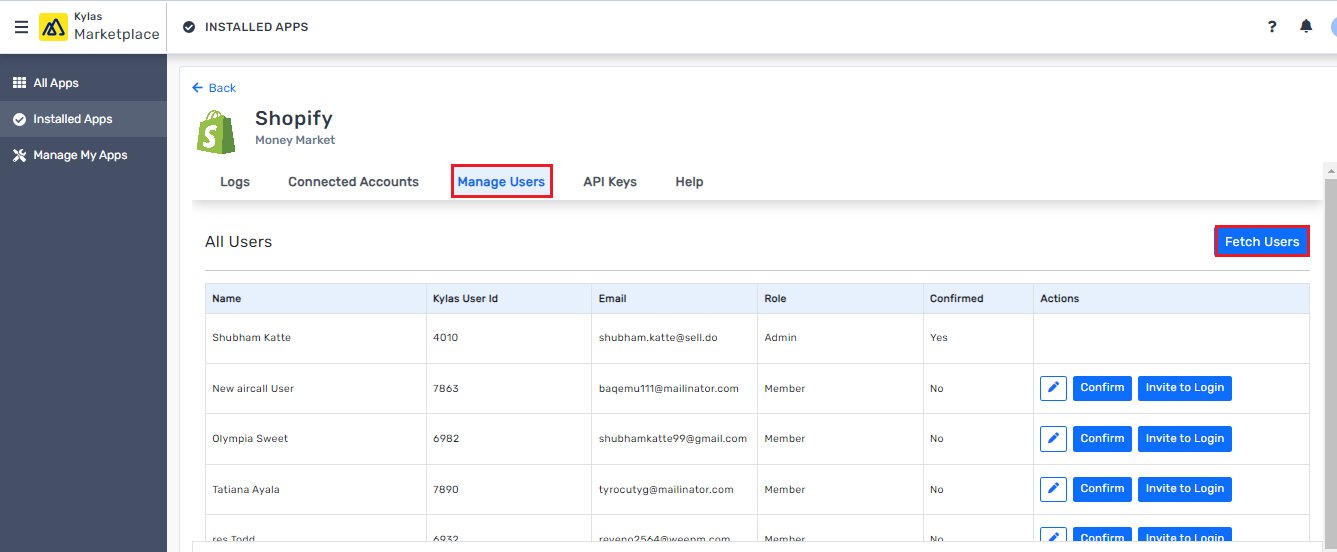Select the user id 6982 cell
1337x552 pixels.
tap(509, 439)
